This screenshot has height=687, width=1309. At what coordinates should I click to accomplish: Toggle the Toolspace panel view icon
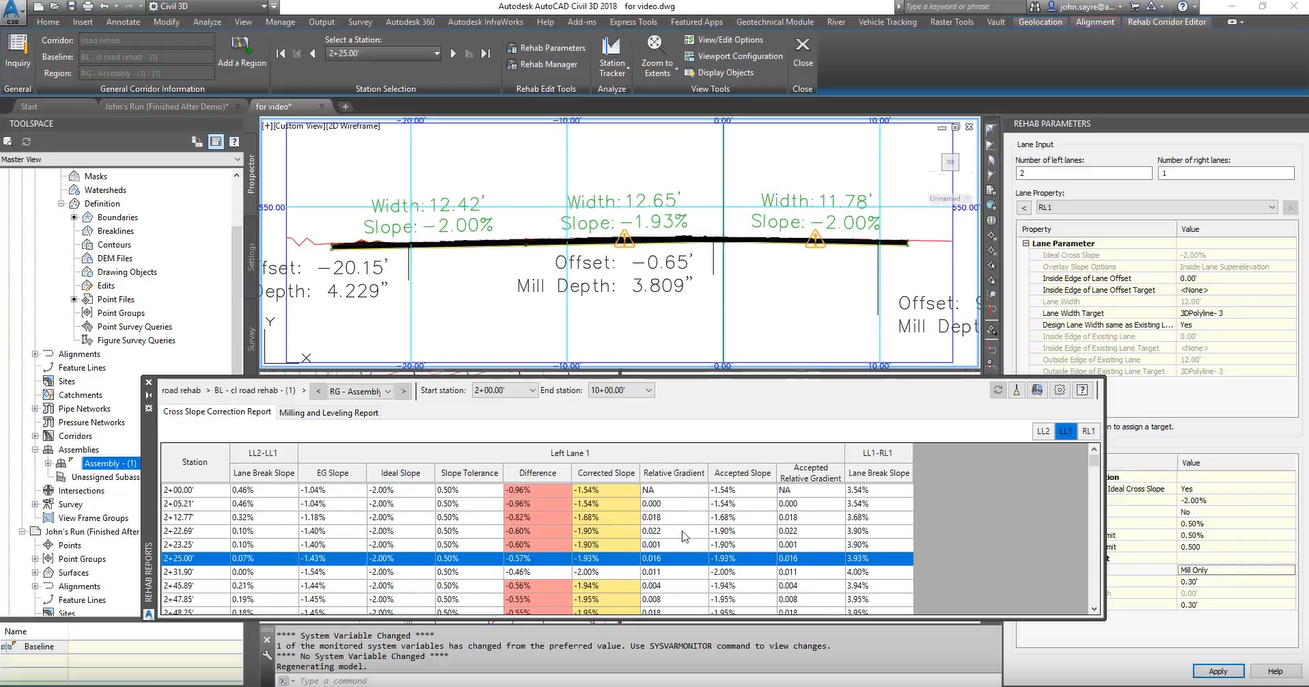pyautogui.click(x=216, y=142)
